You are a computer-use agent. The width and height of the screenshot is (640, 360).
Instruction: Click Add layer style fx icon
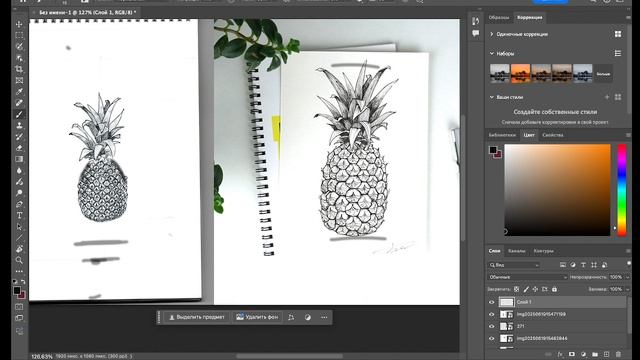(560, 354)
